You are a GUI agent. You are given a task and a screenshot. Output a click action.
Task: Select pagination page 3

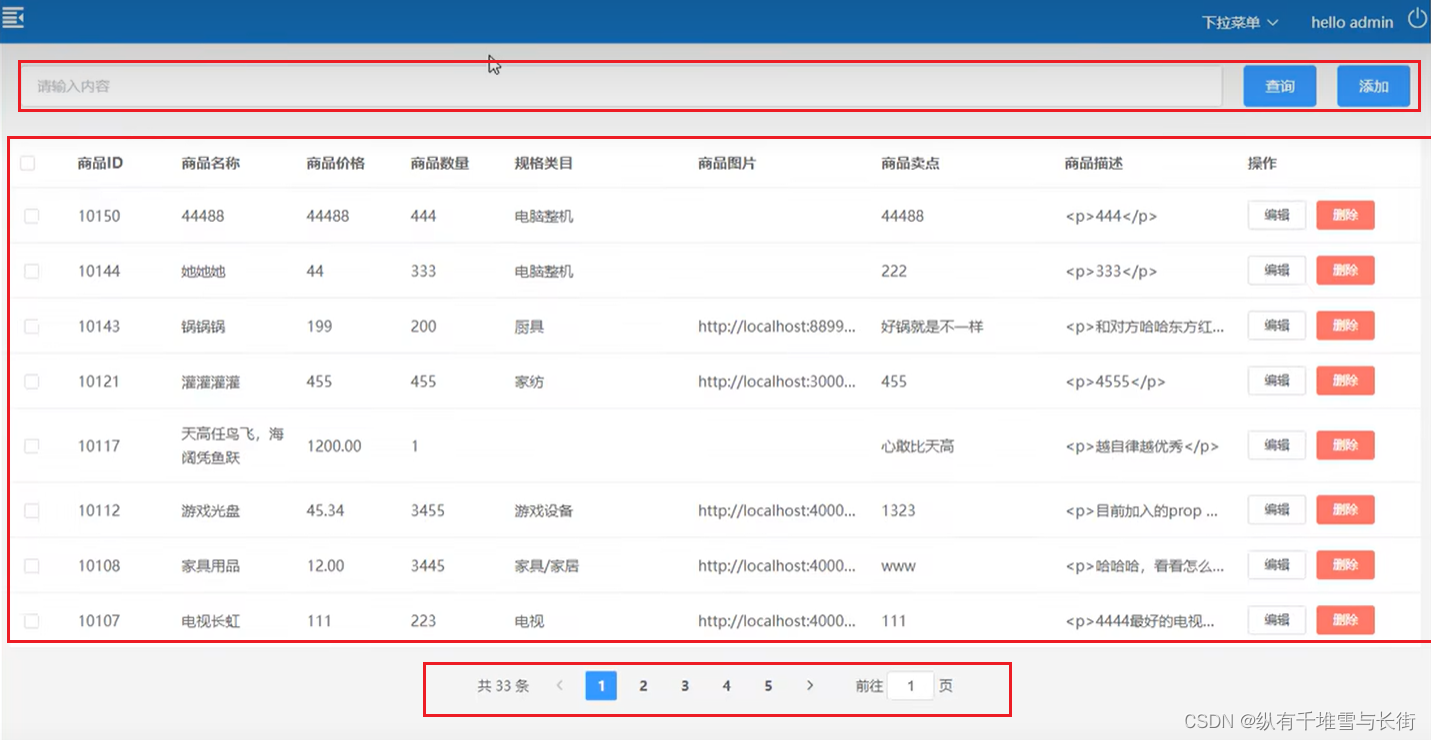coord(685,686)
